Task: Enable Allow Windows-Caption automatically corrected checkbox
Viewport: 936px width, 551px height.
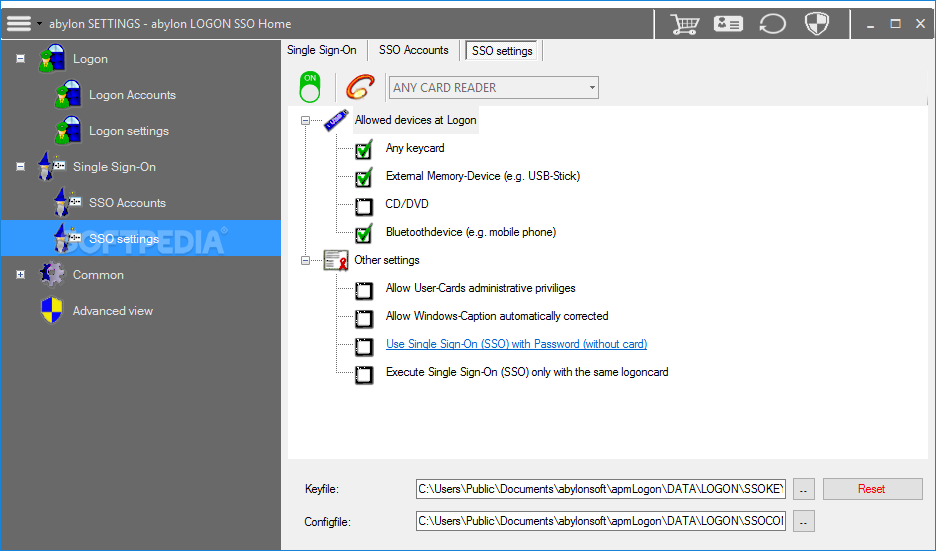Action: tap(364, 318)
